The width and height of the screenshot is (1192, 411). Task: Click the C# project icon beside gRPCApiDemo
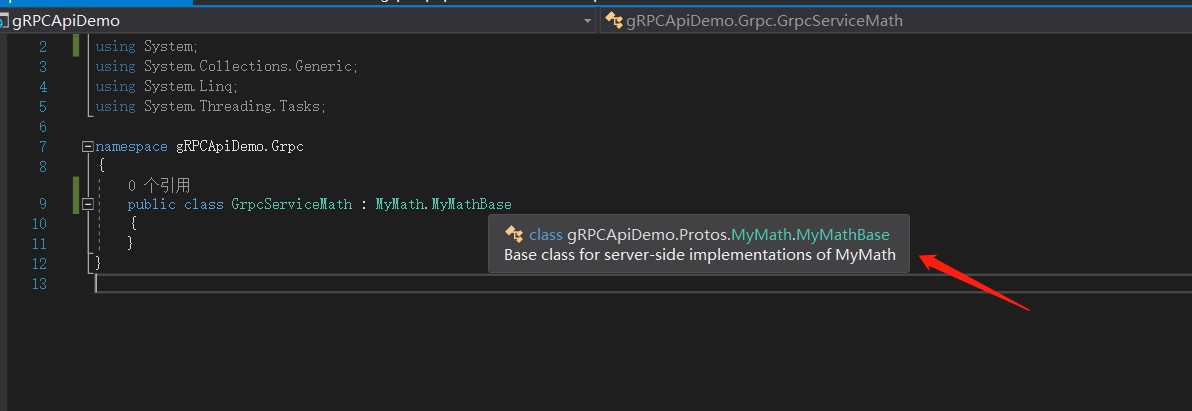pos(6,20)
